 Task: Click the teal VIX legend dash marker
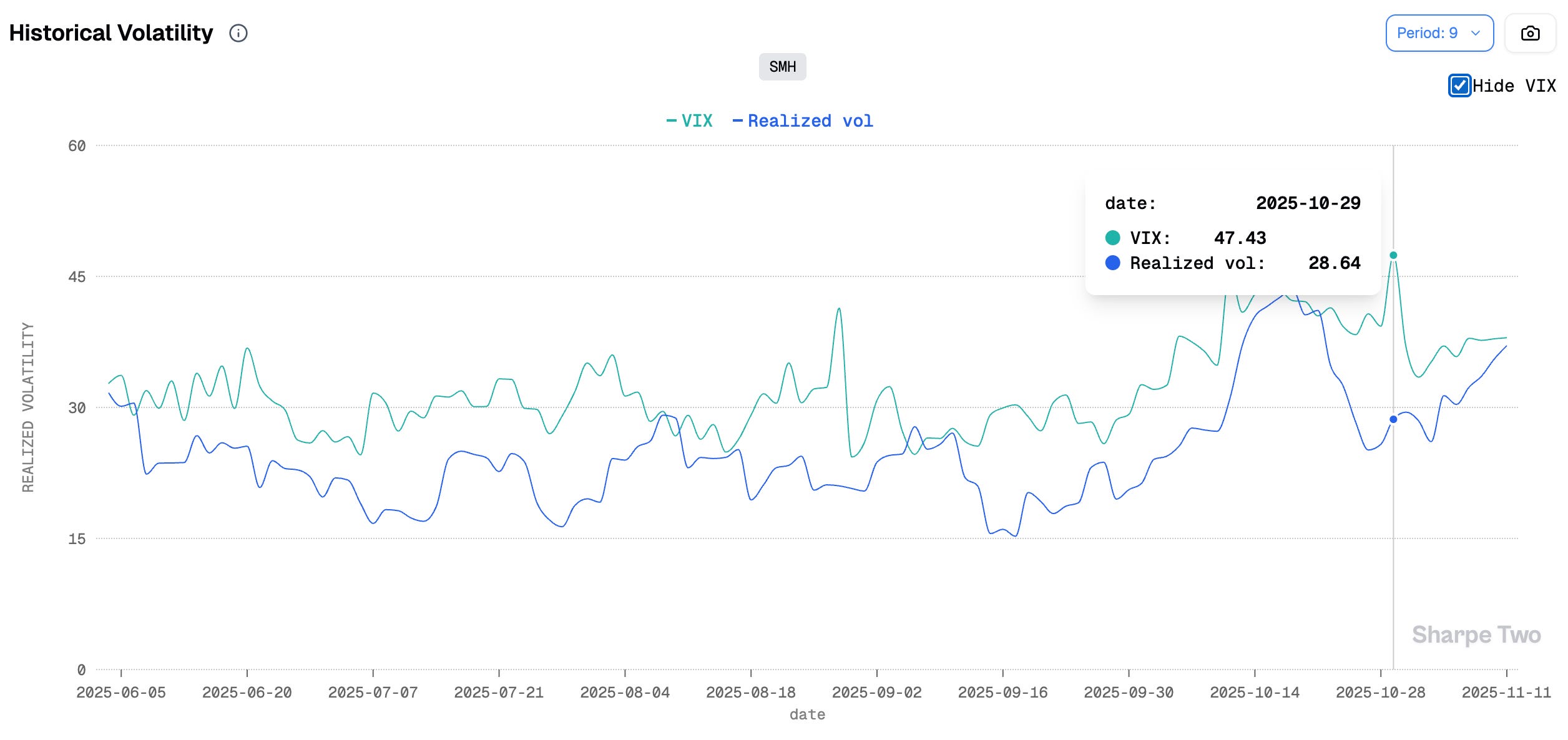click(x=672, y=121)
